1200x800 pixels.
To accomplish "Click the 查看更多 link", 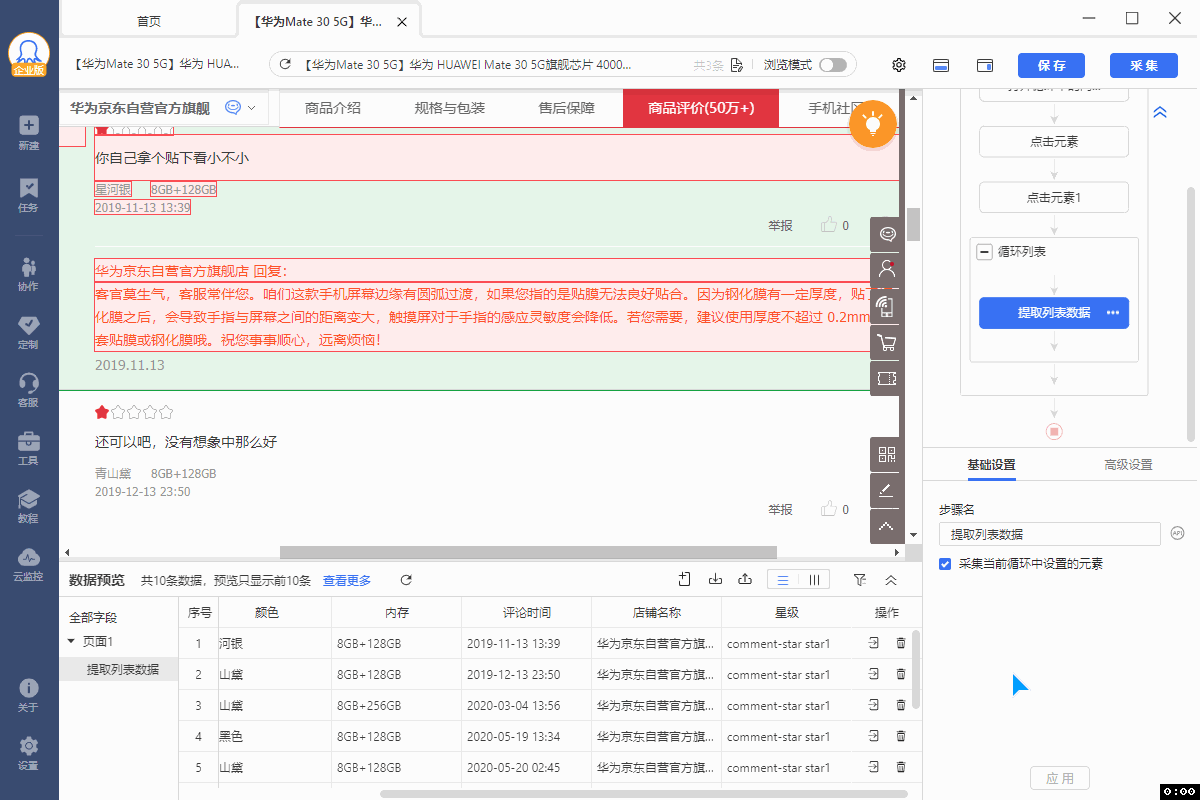I will pyautogui.click(x=347, y=580).
